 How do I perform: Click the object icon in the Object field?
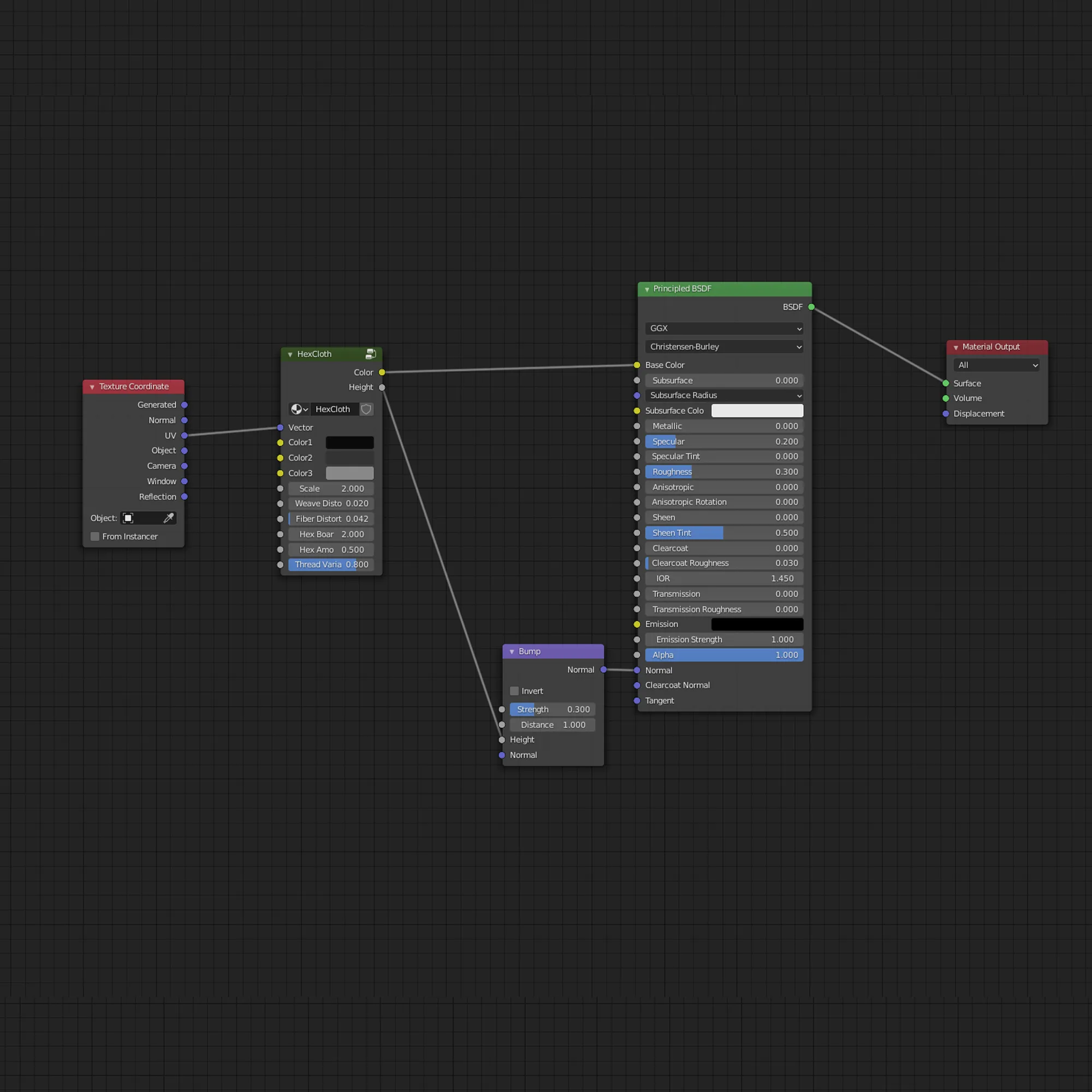click(x=128, y=518)
